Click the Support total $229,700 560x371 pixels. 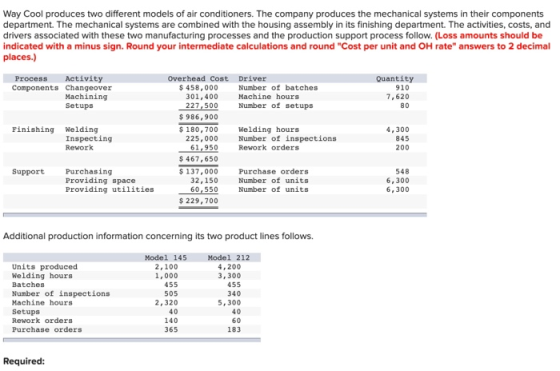(x=199, y=201)
